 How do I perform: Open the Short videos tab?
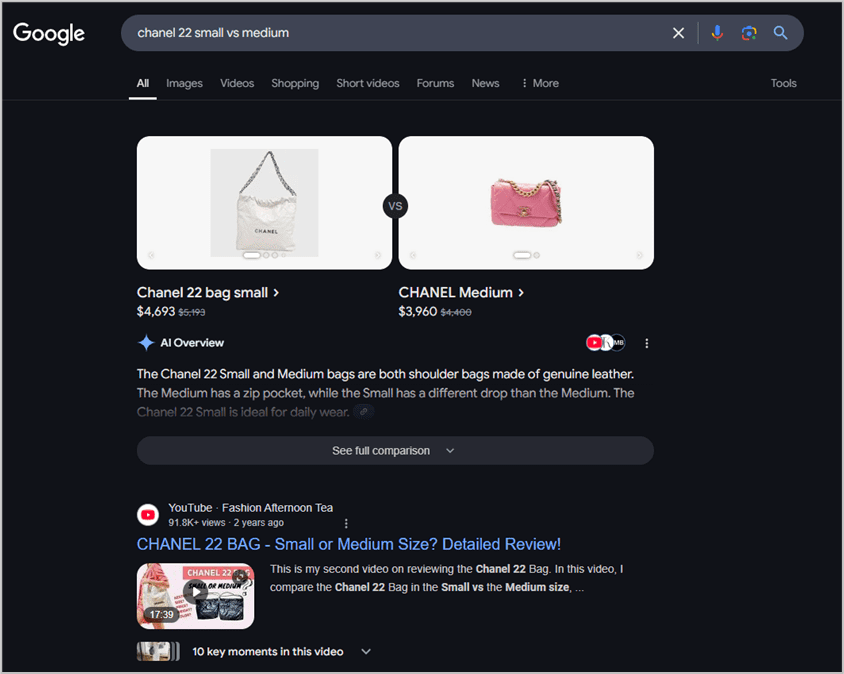pos(368,83)
